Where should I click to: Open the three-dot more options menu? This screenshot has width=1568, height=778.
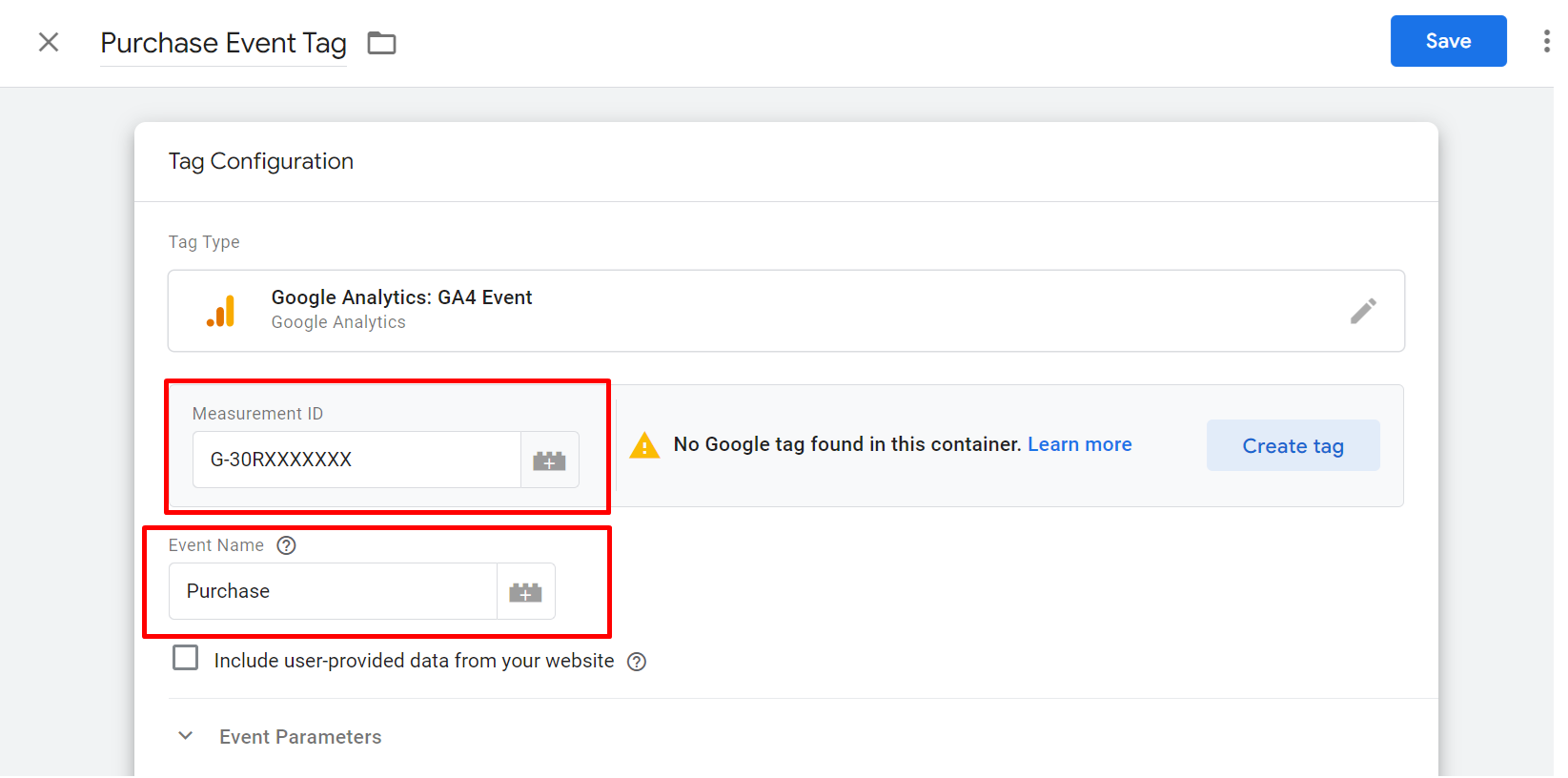pyautogui.click(x=1546, y=41)
